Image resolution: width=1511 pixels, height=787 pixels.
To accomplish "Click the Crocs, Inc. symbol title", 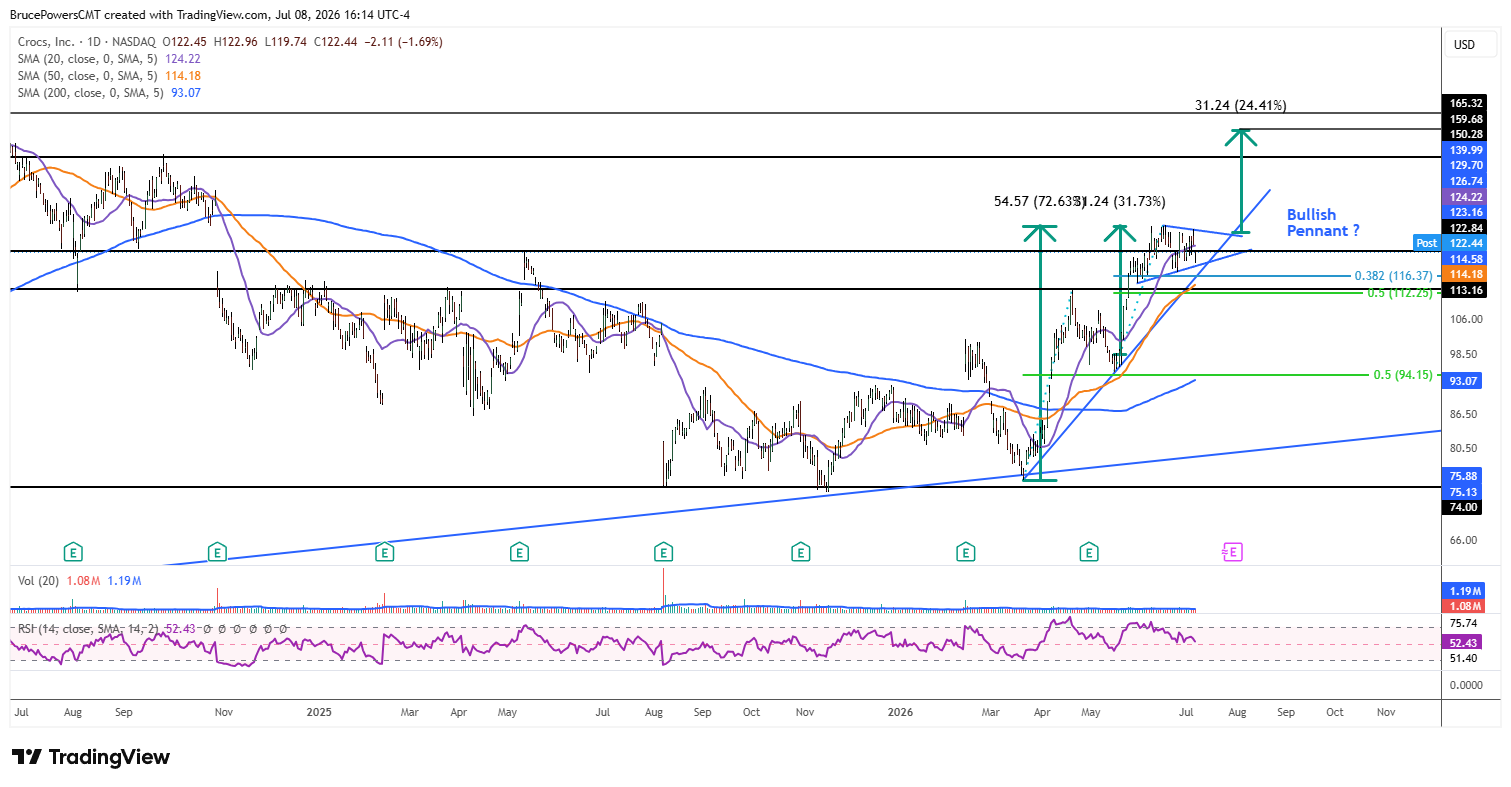I will coord(49,42).
